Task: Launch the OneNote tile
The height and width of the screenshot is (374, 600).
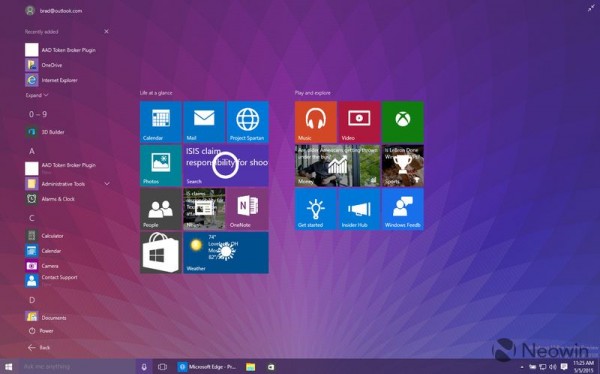Action: 248,209
